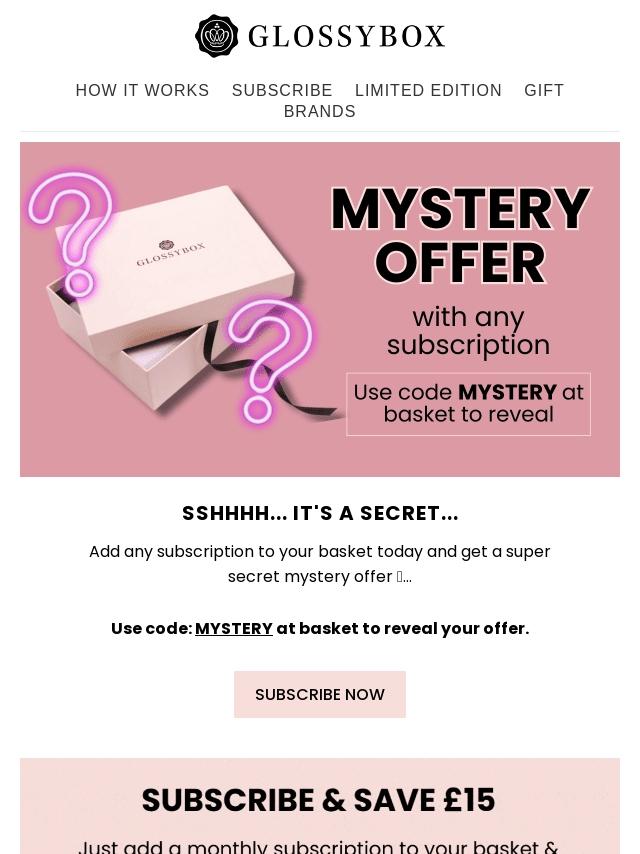Select the GIFT navigation item
The image size is (640, 854).
click(544, 90)
